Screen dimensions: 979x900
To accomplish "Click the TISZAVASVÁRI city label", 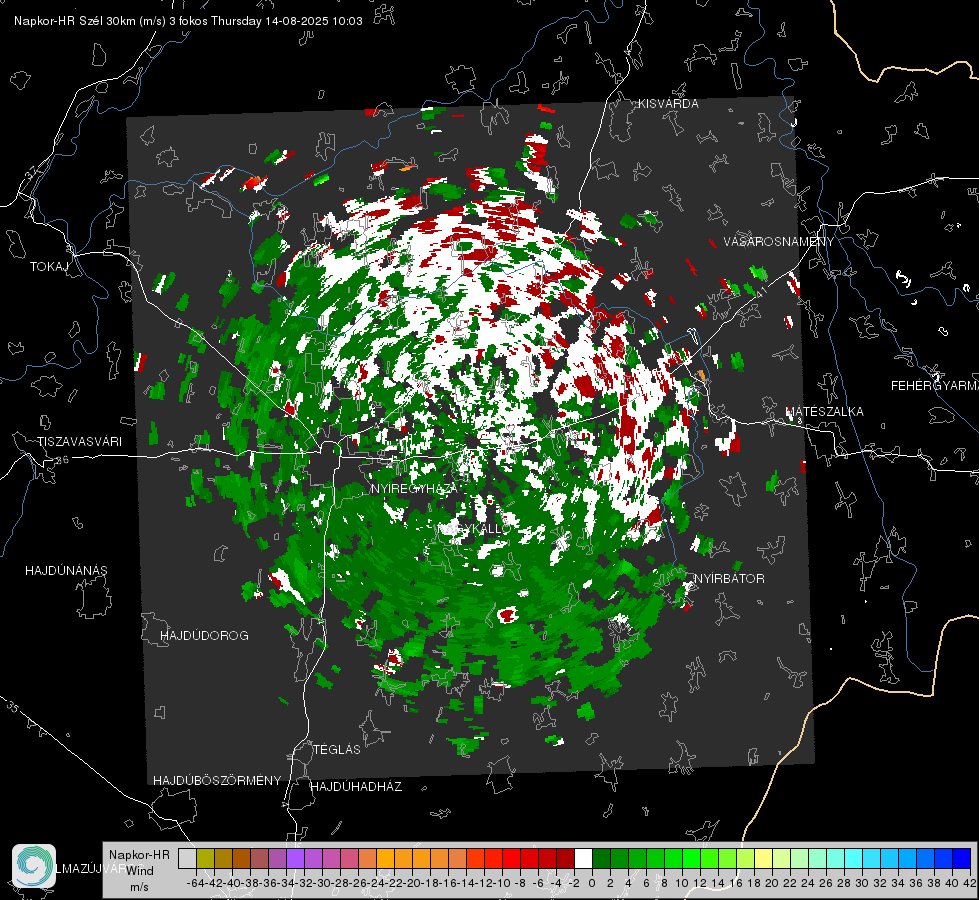I will coord(79,442).
